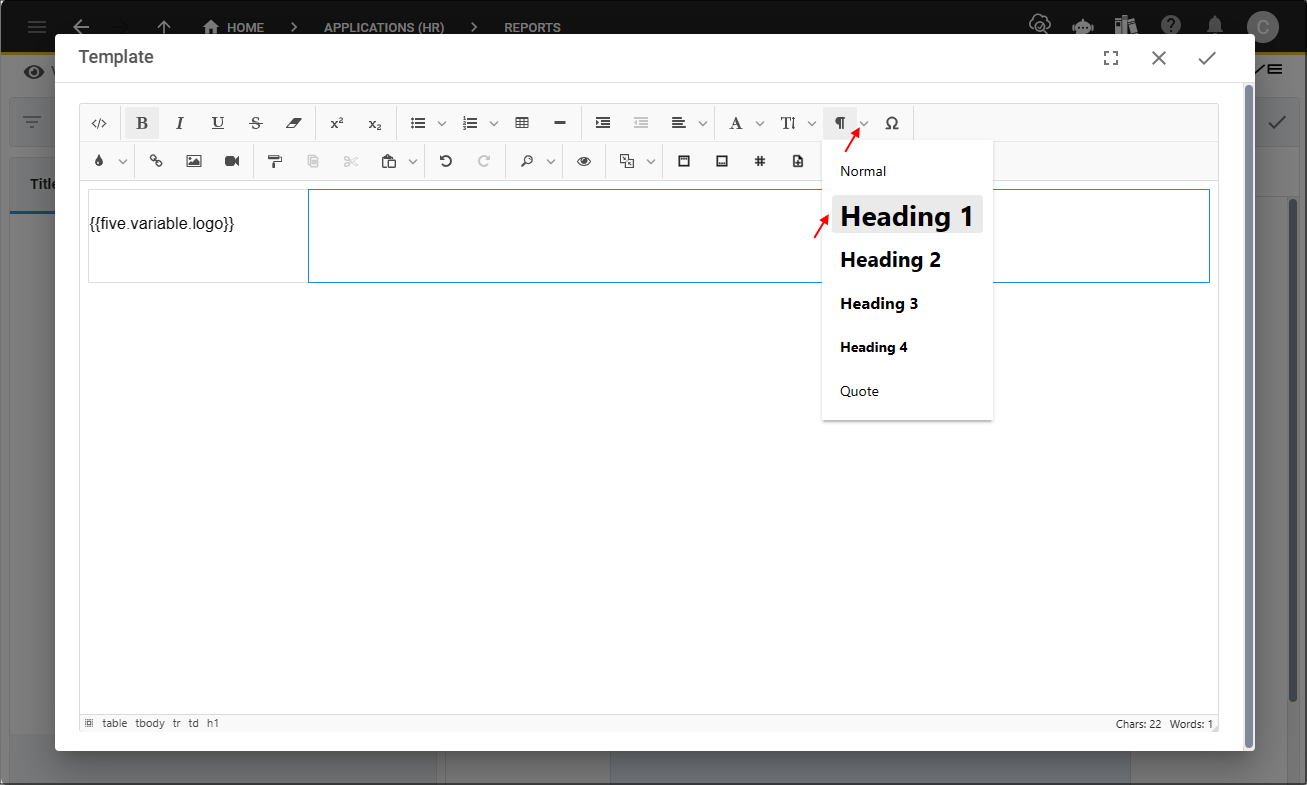Open the paste options dropdown chevron
This screenshot has width=1307, height=785.
click(x=411, y=160)
